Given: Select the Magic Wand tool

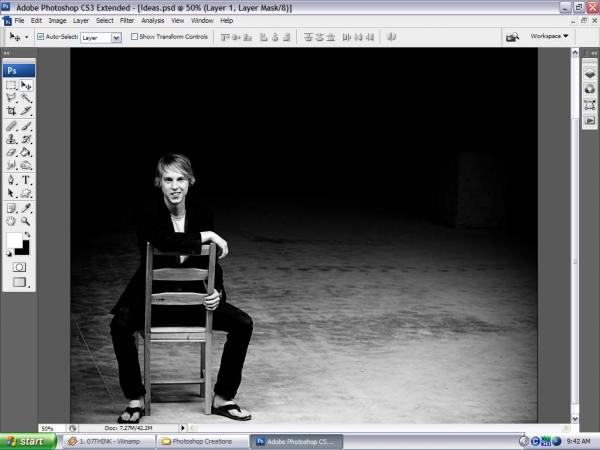Looking at the screenshot, I should 26,98.
